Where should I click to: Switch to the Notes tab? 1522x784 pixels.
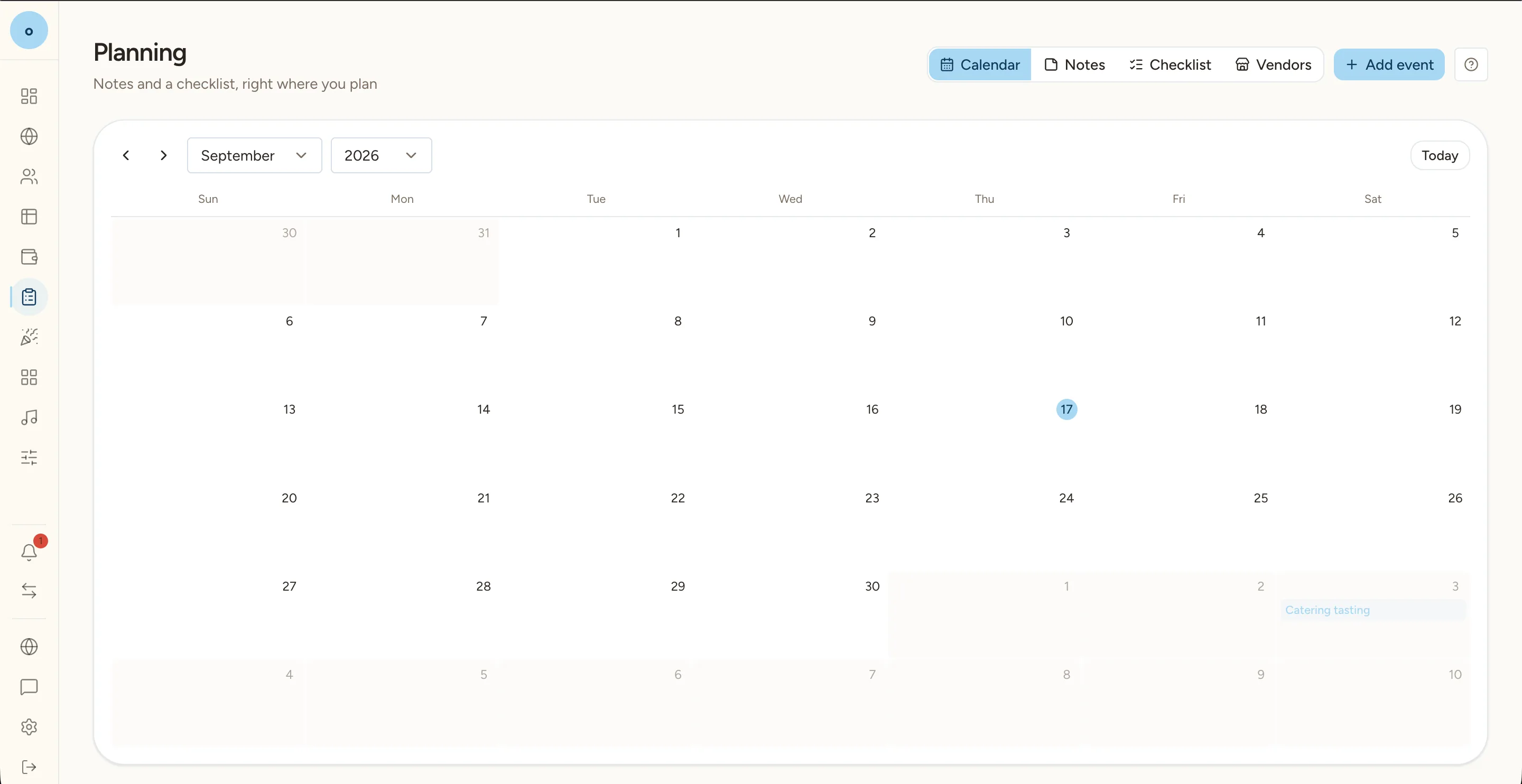tap(1075, 64)
